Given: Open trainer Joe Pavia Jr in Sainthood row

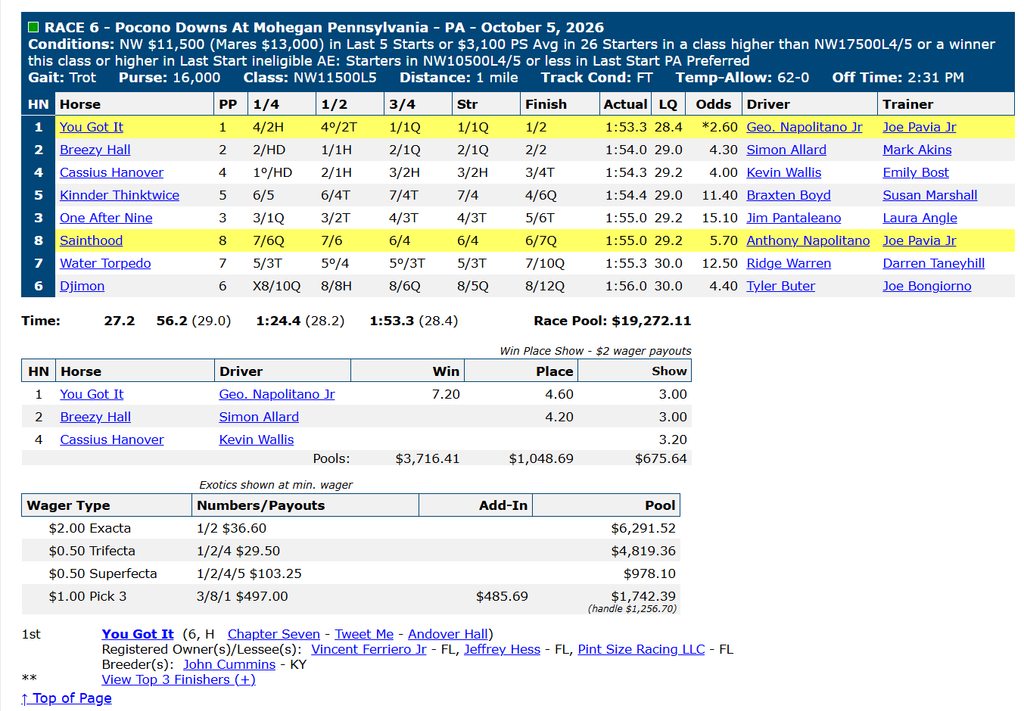Looking at the screenshot, I should 920,241.
